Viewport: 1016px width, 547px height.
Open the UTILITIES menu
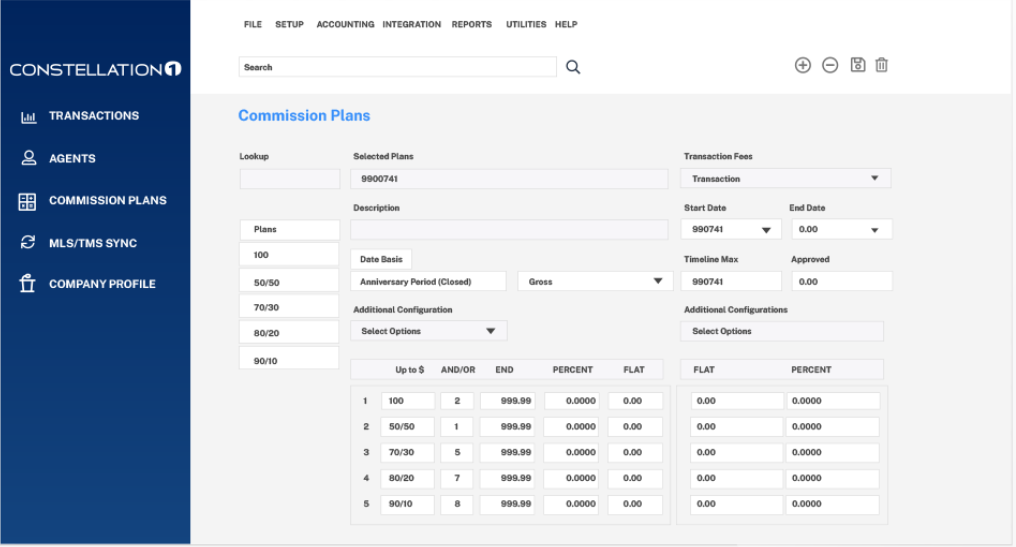525,24
